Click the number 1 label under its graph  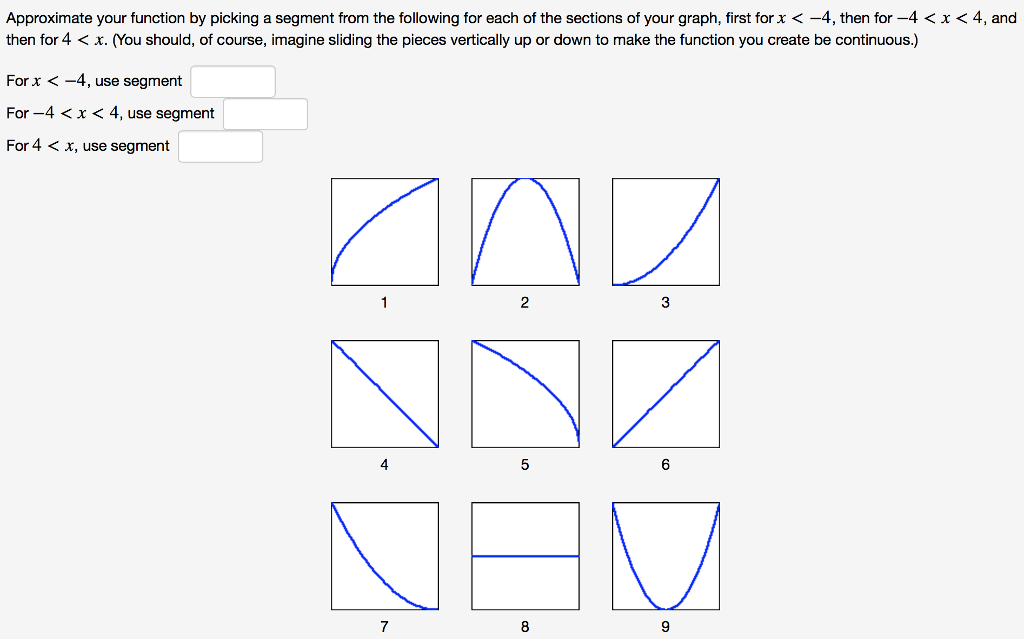[x=384, y=302]
